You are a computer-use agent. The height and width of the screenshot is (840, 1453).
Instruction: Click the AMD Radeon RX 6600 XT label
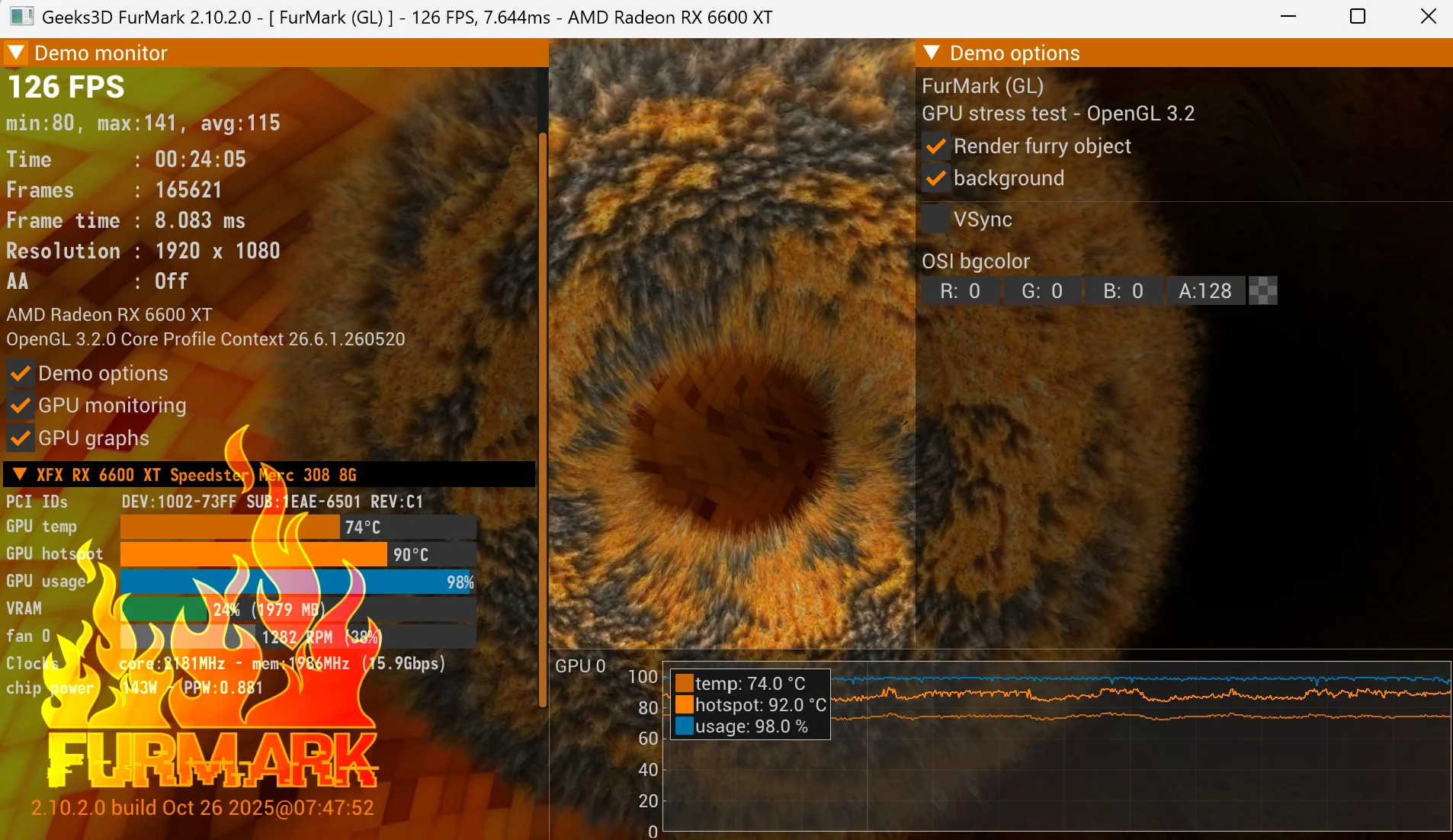coord(109,314)
